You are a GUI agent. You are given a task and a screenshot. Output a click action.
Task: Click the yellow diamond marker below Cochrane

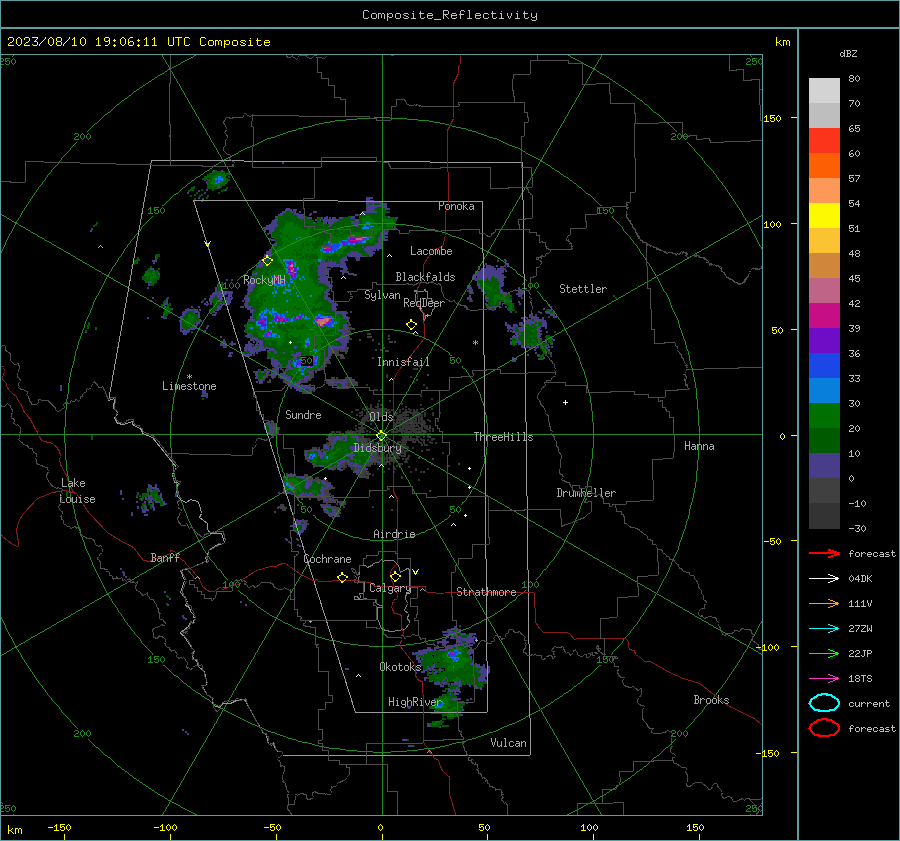pos(342,578)
